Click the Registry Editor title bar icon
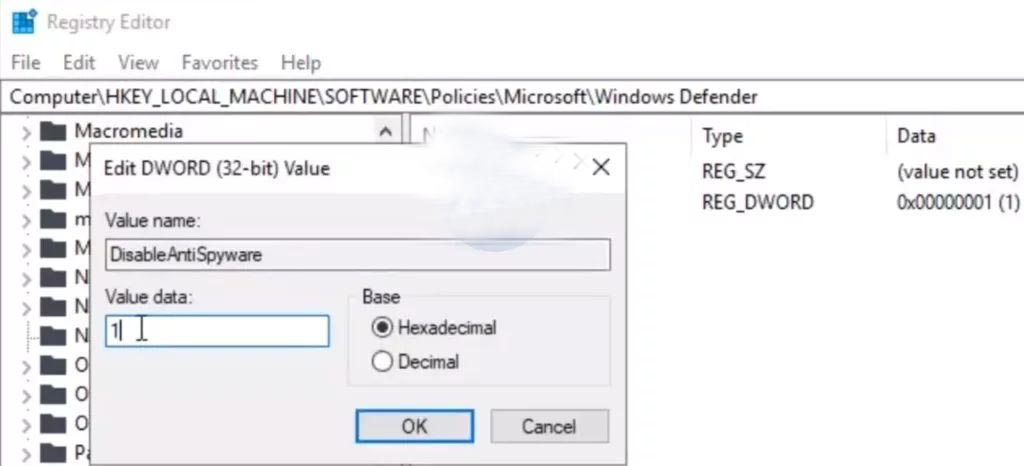Screen dimensions: 1024x466 [24, 22]
